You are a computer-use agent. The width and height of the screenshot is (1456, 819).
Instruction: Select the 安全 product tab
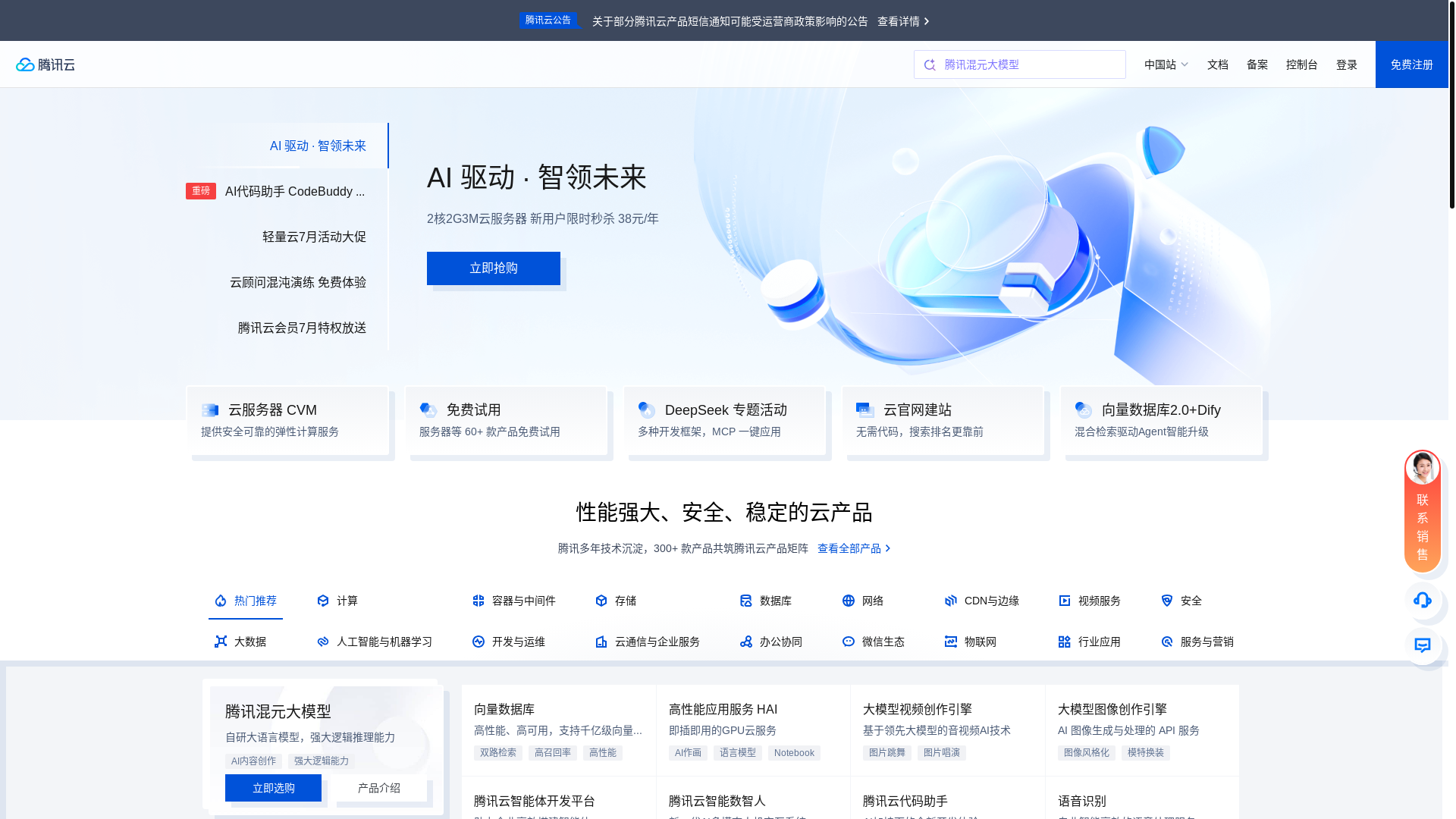pos(1181,601)
